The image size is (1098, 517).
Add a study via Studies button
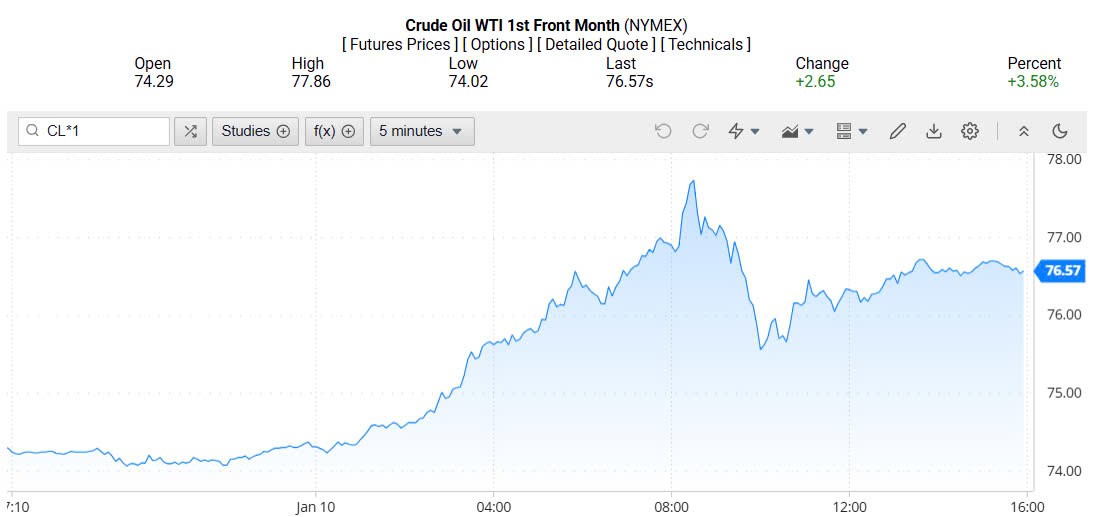255,131
